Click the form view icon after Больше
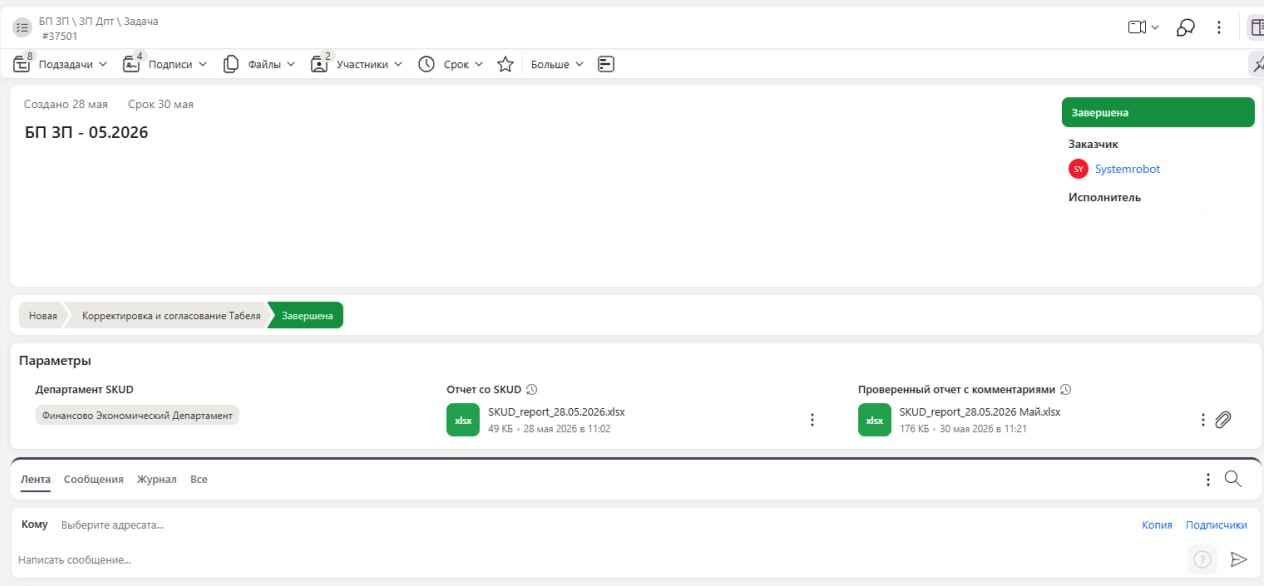 click(x=605, y=64)
